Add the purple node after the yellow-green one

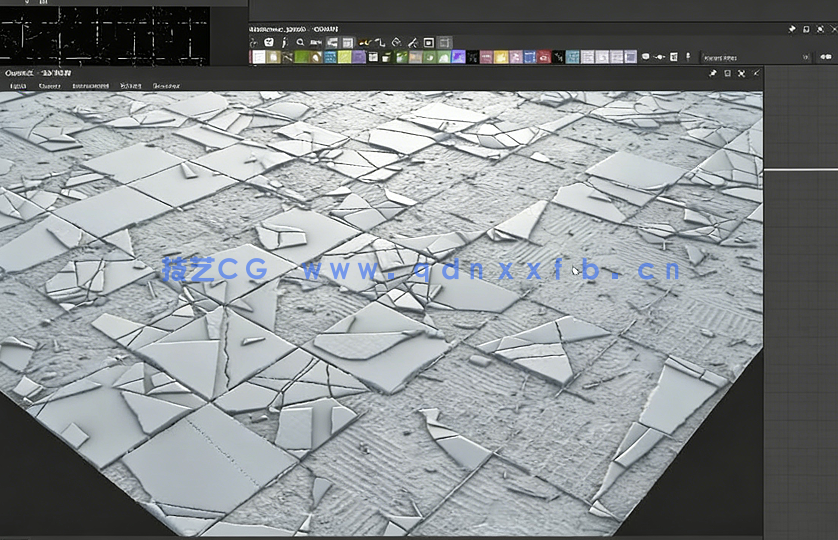(359, 57)
